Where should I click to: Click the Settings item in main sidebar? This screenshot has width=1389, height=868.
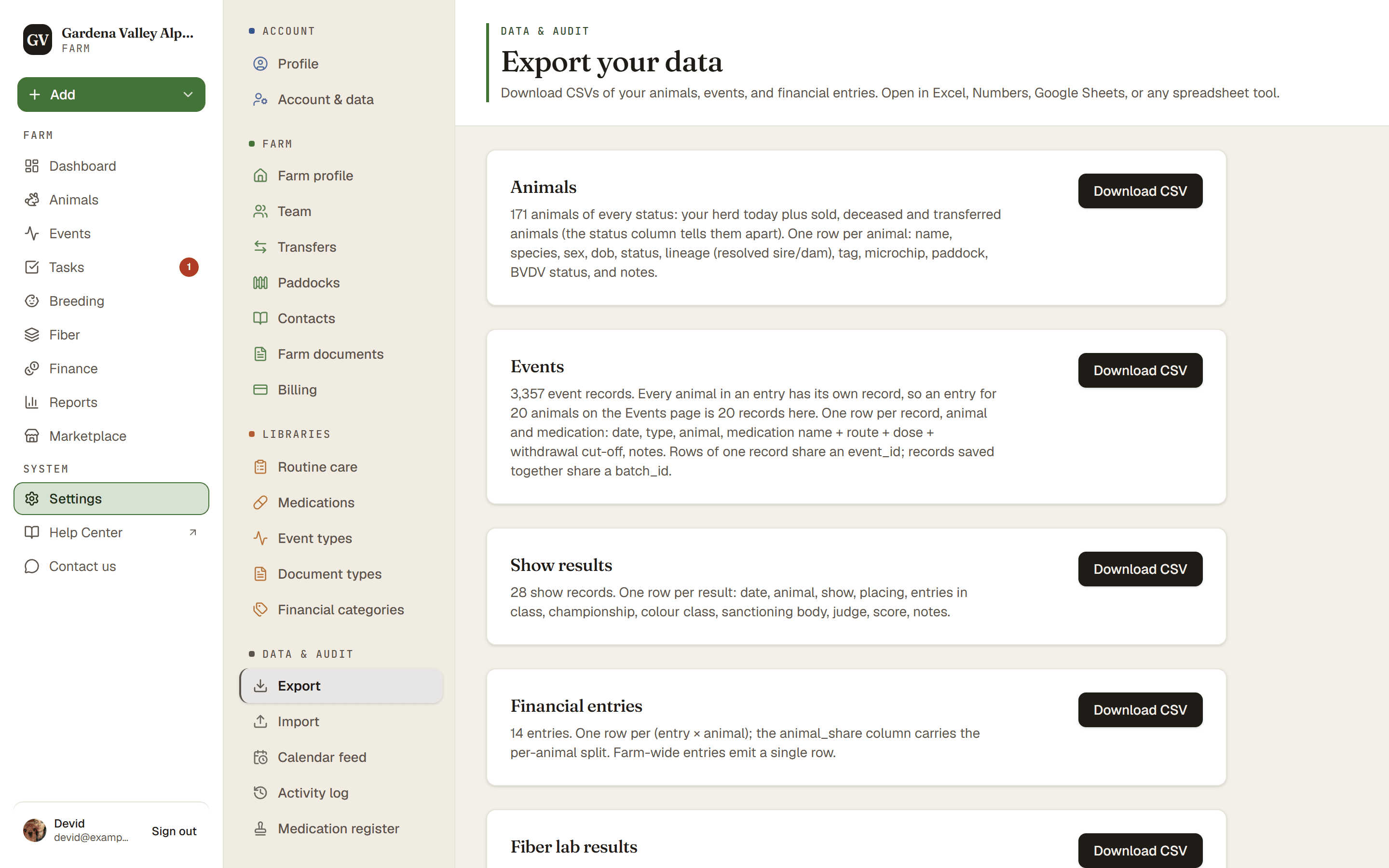[x=111, y=499]
